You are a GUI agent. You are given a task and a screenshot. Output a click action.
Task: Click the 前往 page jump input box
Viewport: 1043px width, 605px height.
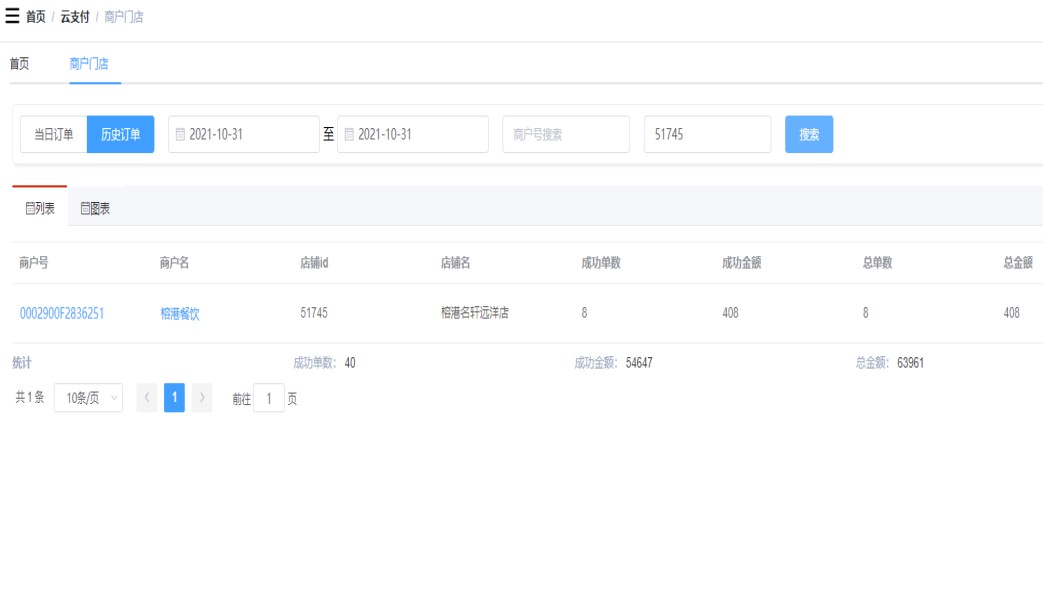tap(269, 399)
